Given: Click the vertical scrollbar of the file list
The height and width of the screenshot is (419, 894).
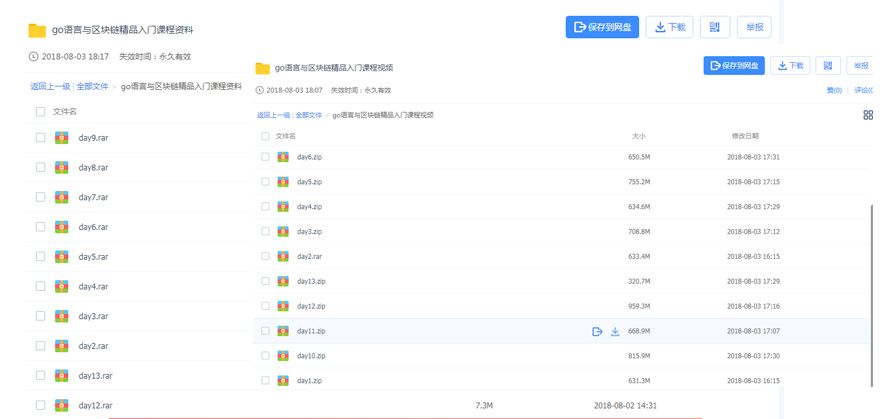Looking at the screenshot, I should [x=872, y=290].
